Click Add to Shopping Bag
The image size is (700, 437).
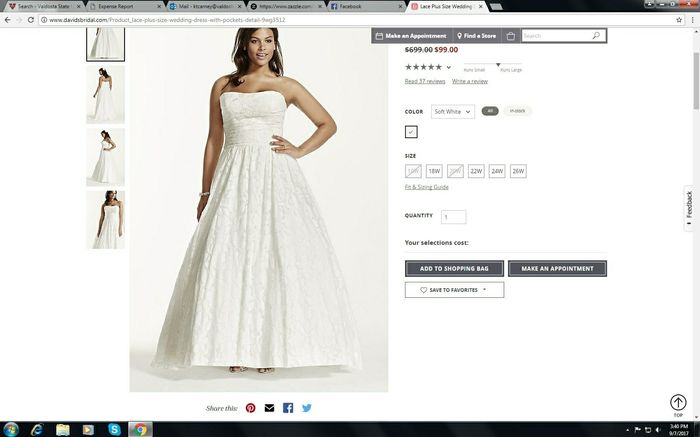[454, 269]
